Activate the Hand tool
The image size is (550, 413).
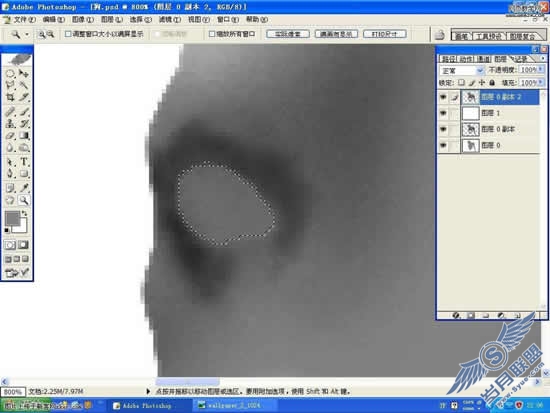pos(10,200)
